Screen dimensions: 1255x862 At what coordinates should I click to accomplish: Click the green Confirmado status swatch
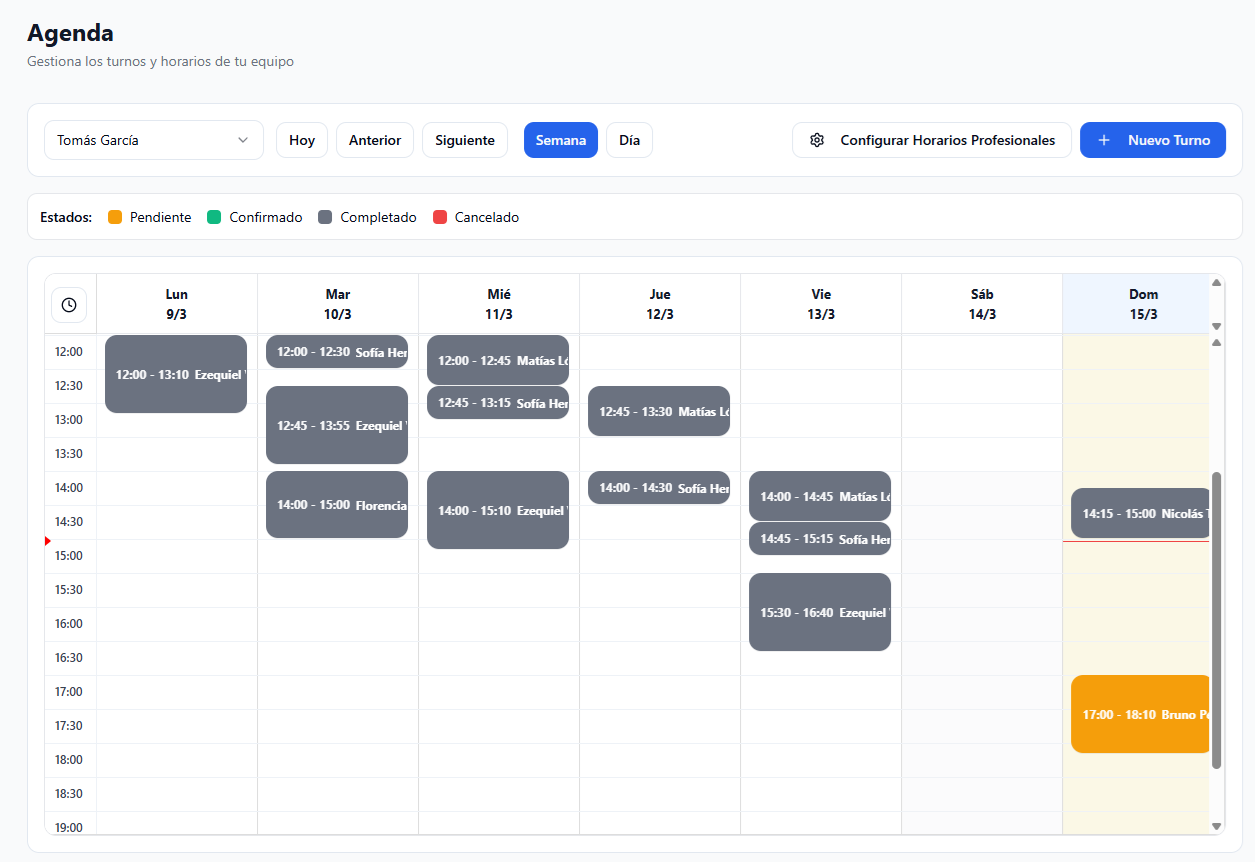[x=214, y=217]
